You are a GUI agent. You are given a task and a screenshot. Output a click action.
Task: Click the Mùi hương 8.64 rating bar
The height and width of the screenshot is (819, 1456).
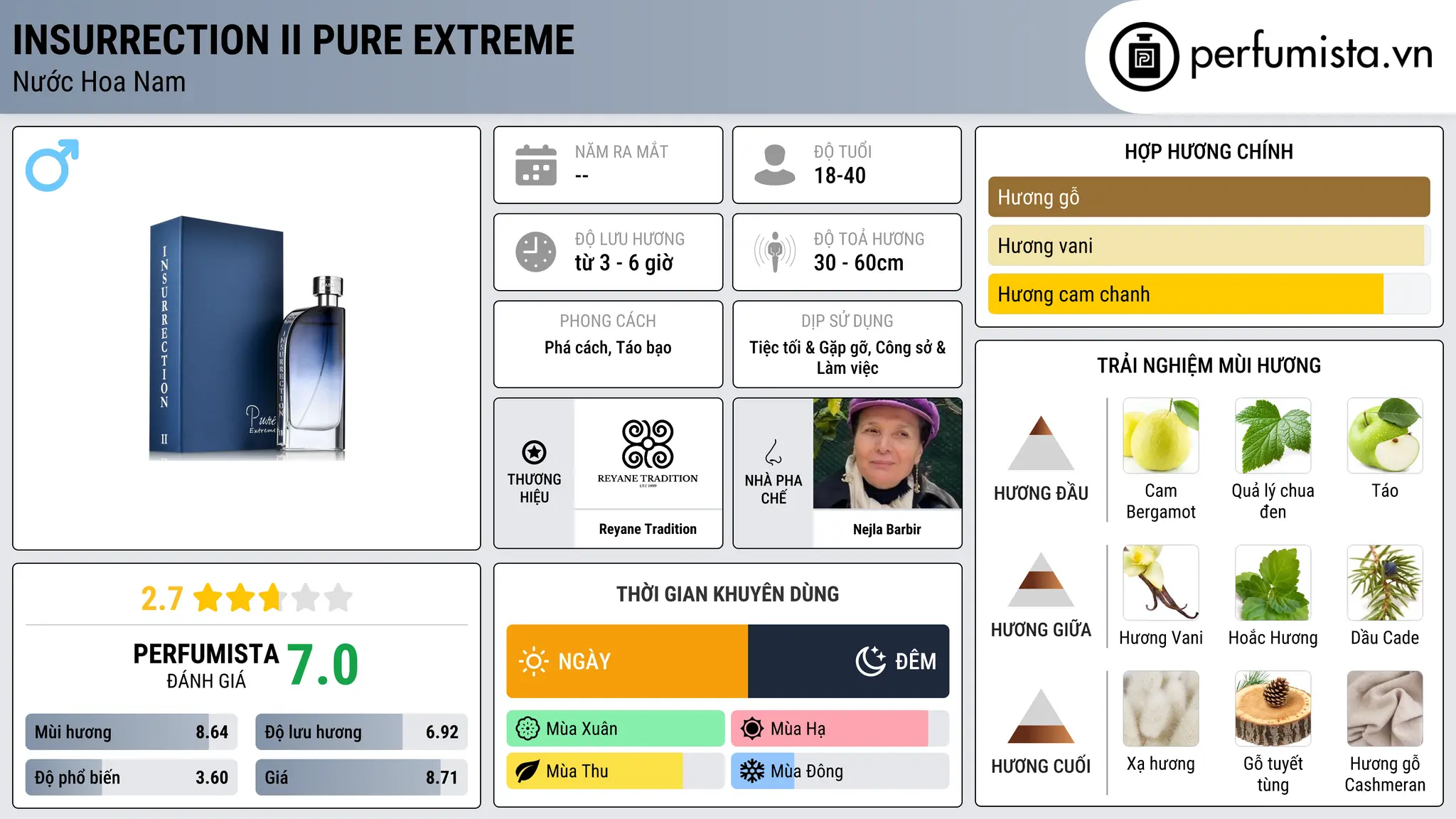132,732
